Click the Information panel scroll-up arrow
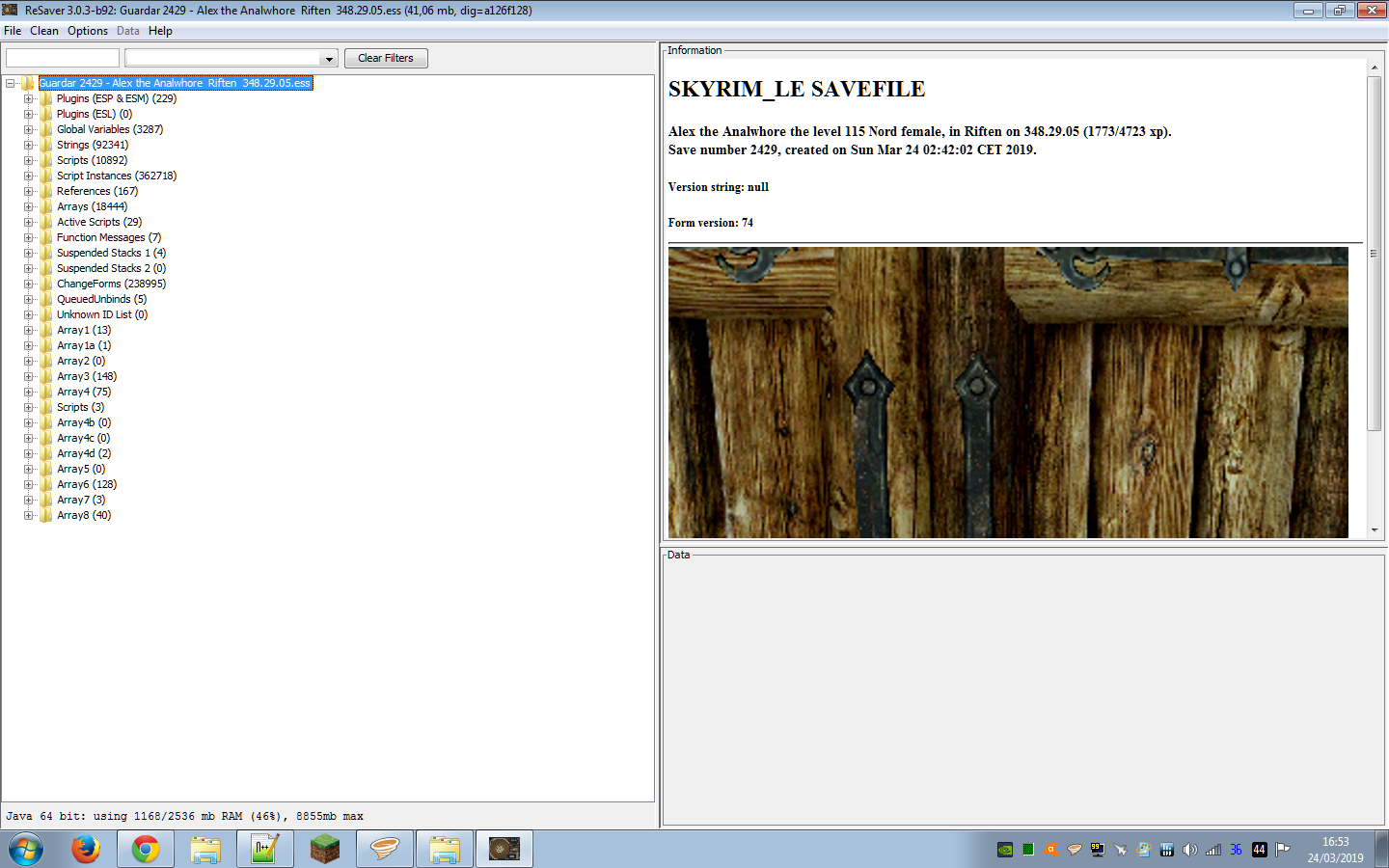 1375,68
